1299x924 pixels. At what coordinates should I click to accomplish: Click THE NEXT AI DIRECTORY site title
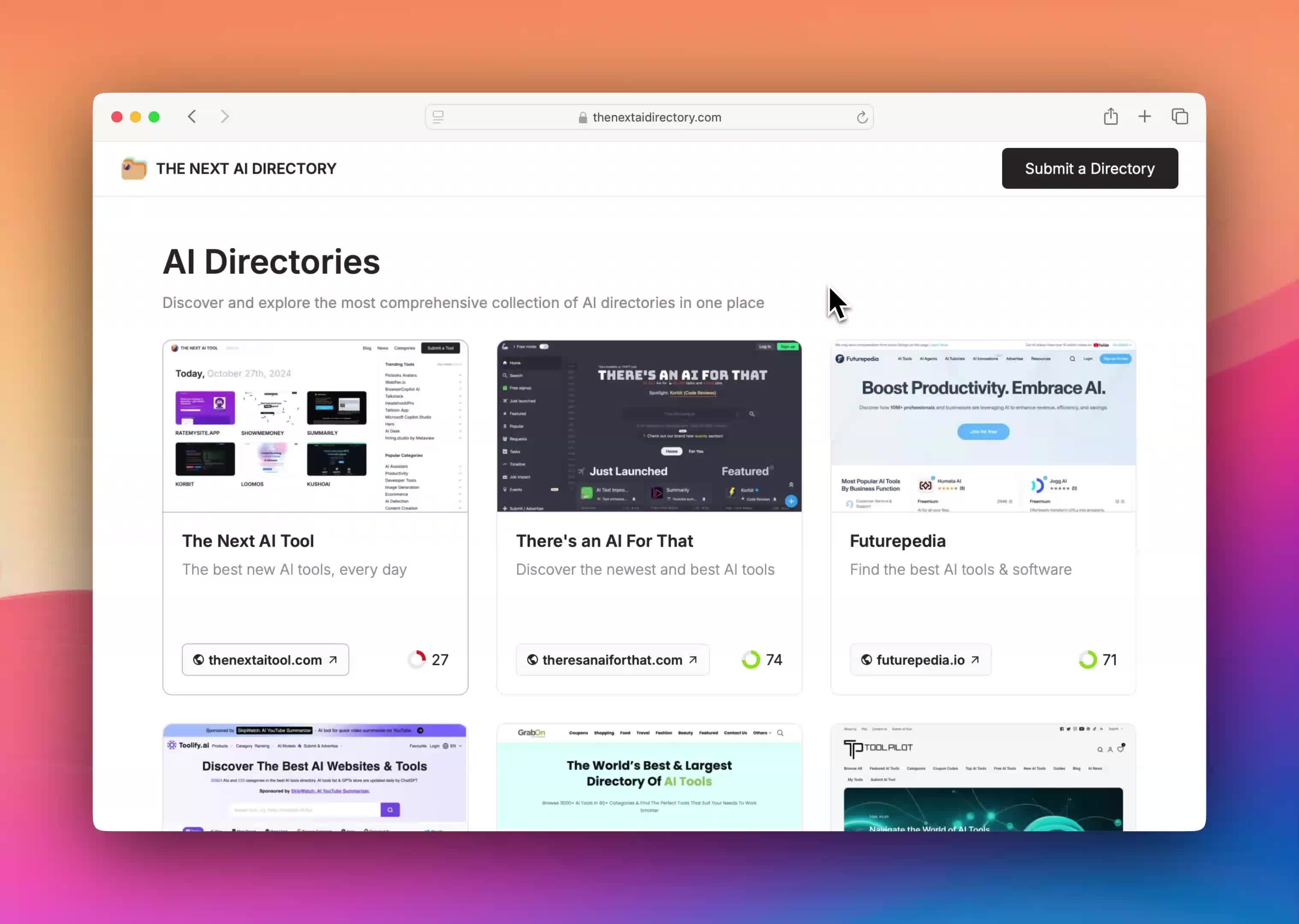pyautogui.click(x=246, y=169)
